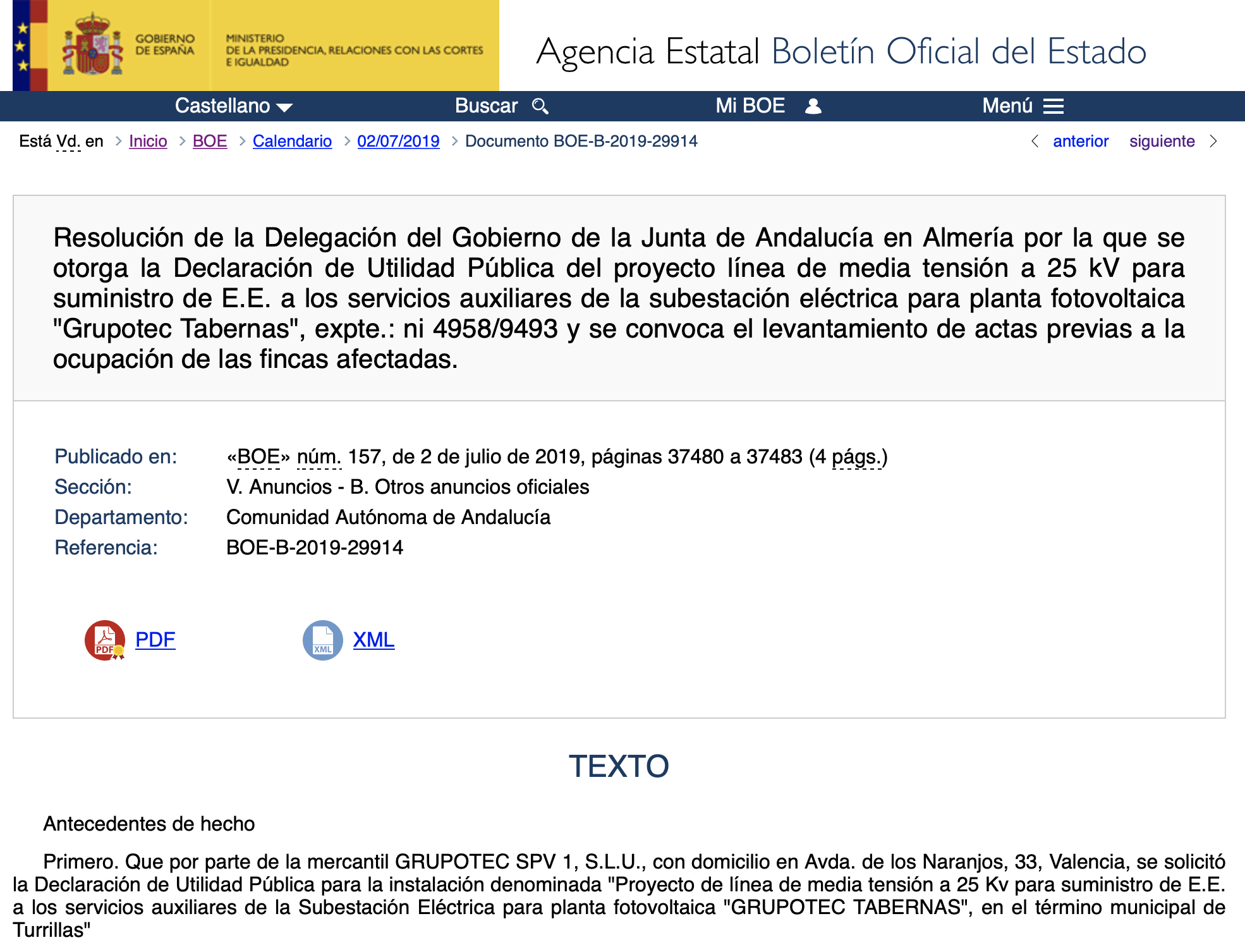This screenshot has width=1245, height=952.
Task: Open the Menú navigation item
Action: [1023, 106]
